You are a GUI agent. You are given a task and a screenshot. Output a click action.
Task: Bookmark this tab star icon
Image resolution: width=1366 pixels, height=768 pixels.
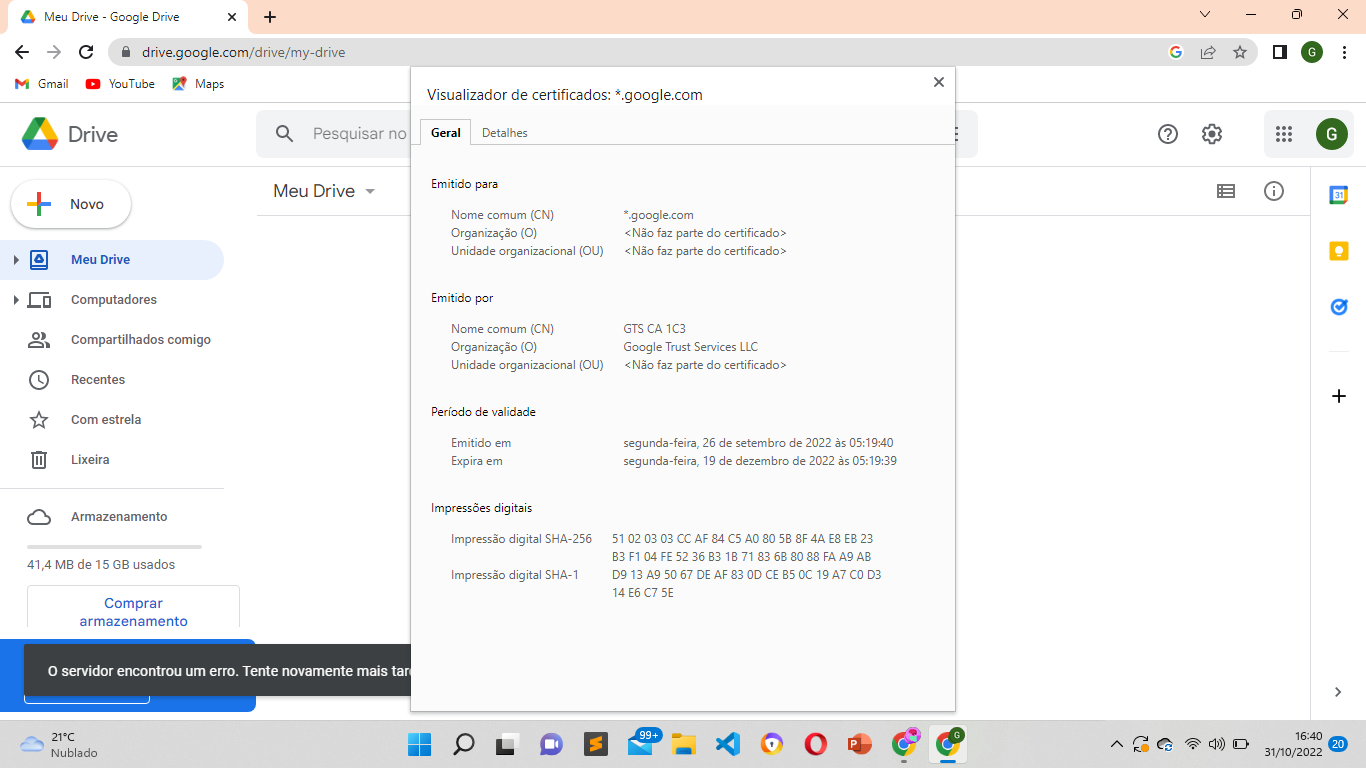point(1240,52)
